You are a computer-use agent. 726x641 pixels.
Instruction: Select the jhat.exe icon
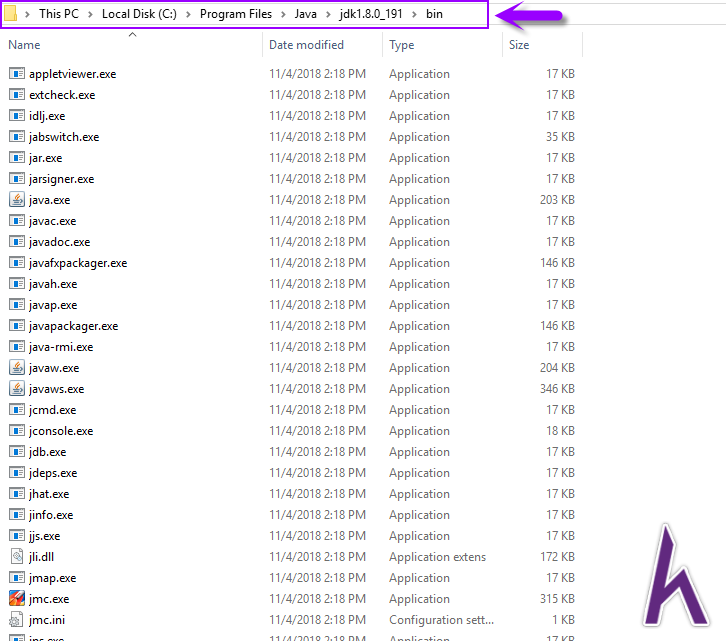17,493
